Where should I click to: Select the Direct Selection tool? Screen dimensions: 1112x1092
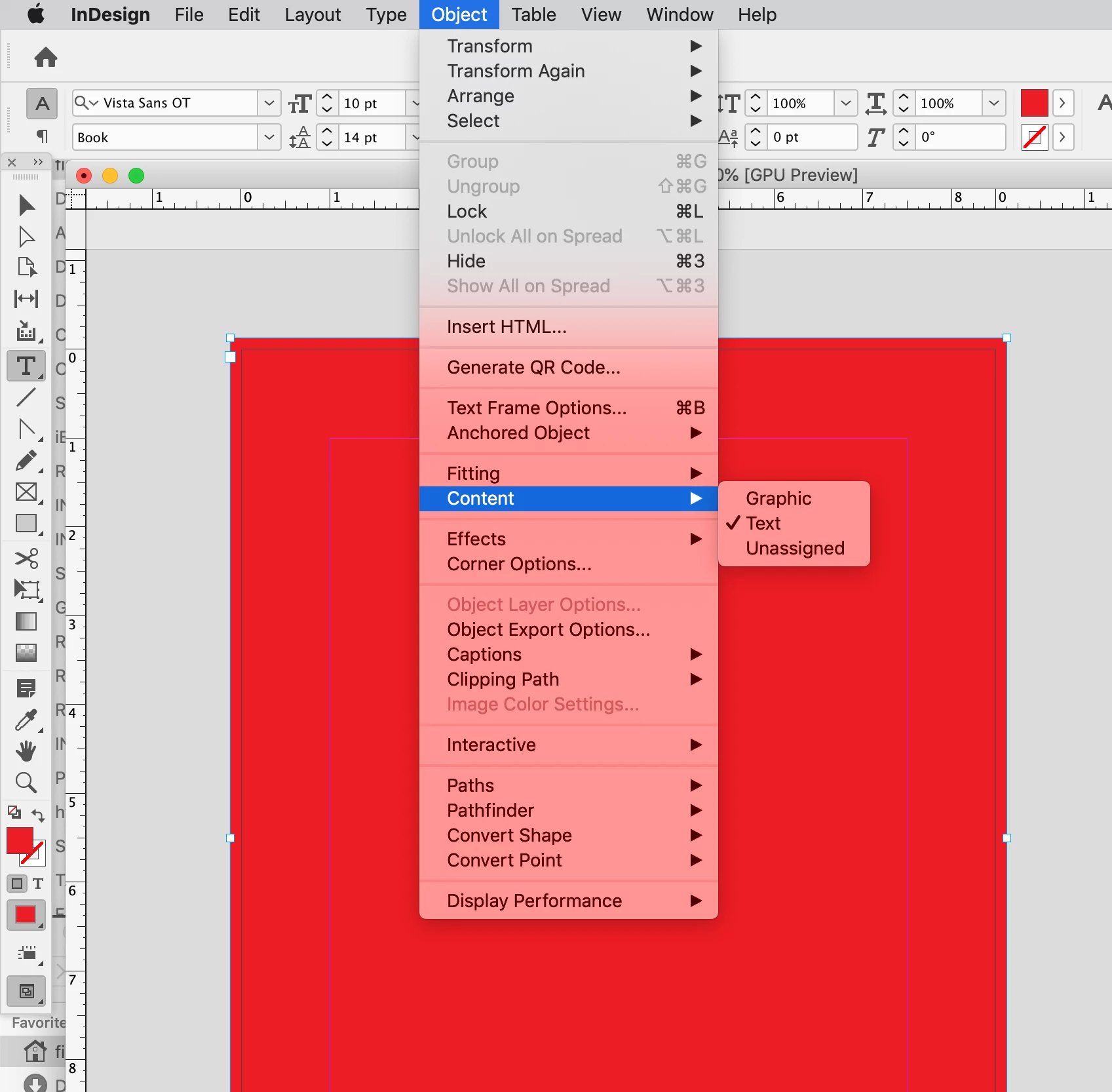click(26, 237)
